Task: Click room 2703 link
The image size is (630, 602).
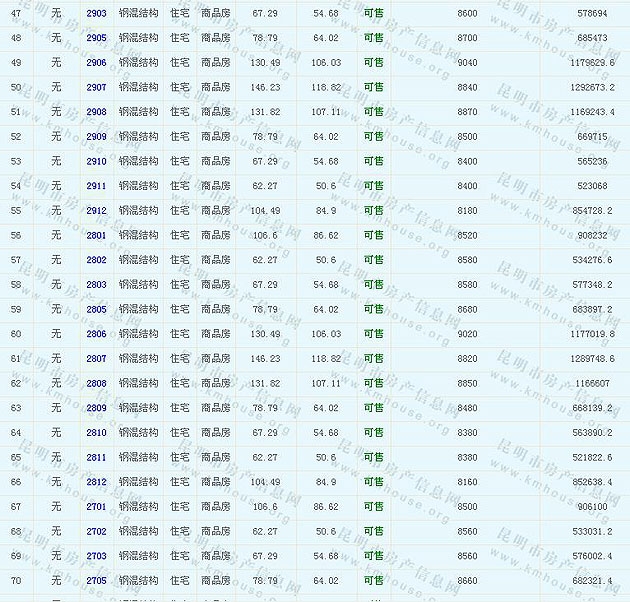Action: coord(96,556)
